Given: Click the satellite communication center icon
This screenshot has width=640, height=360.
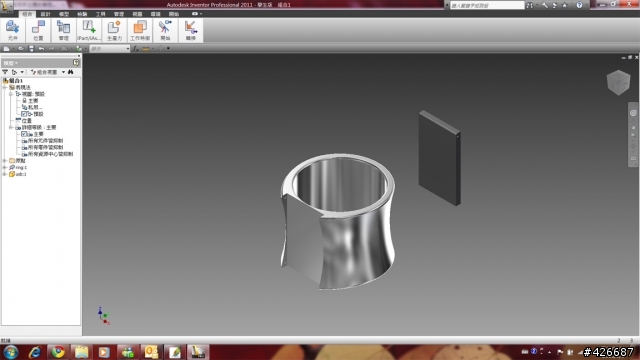Looking at the screenshot, I should click(x=555, y=5).
